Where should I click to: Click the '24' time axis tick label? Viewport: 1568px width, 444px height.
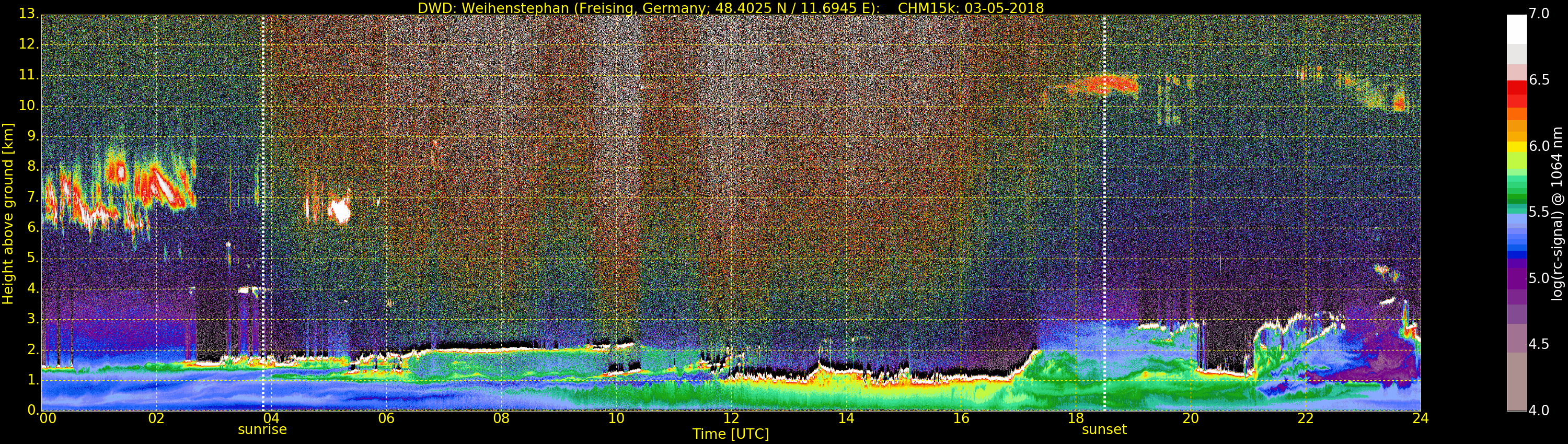click(1421, 418)
